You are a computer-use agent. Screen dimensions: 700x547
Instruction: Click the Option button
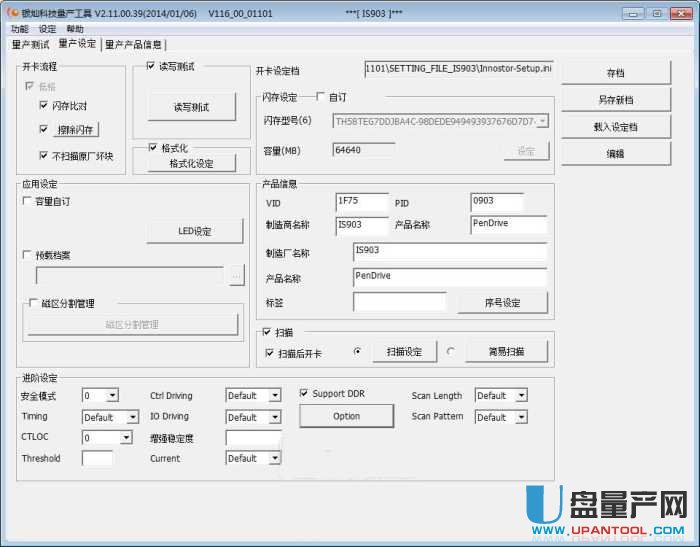[x=346, y=416]
